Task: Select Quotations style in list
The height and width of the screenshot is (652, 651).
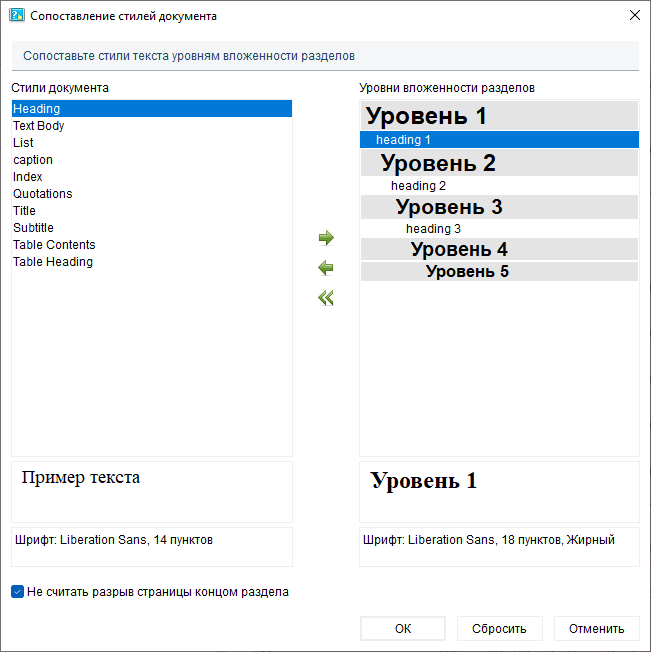Action: (x=43, y=194)
